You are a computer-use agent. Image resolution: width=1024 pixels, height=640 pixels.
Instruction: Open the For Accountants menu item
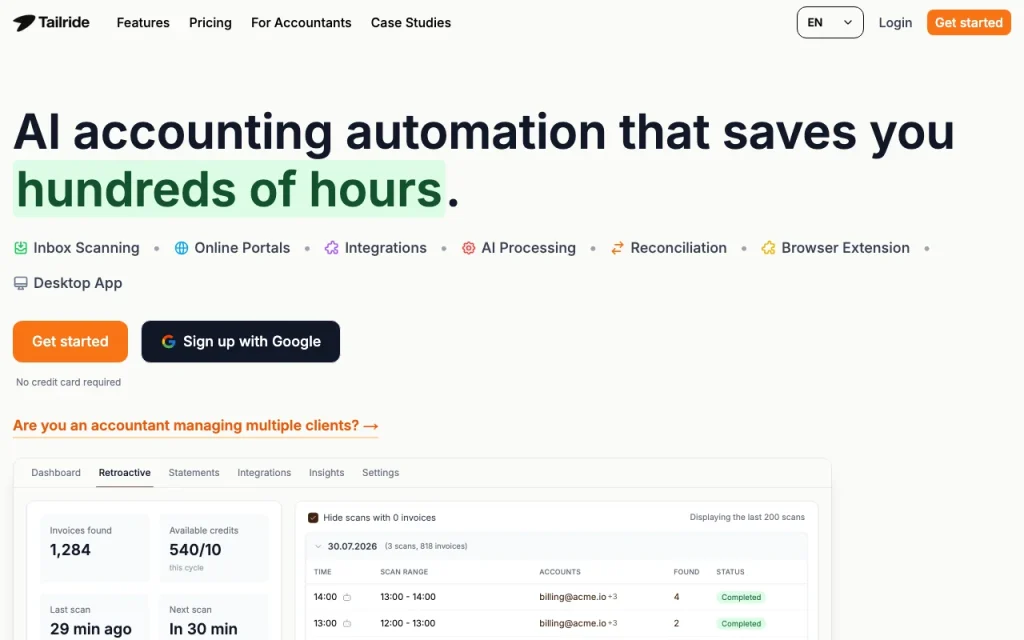click(x=301, y=23)
